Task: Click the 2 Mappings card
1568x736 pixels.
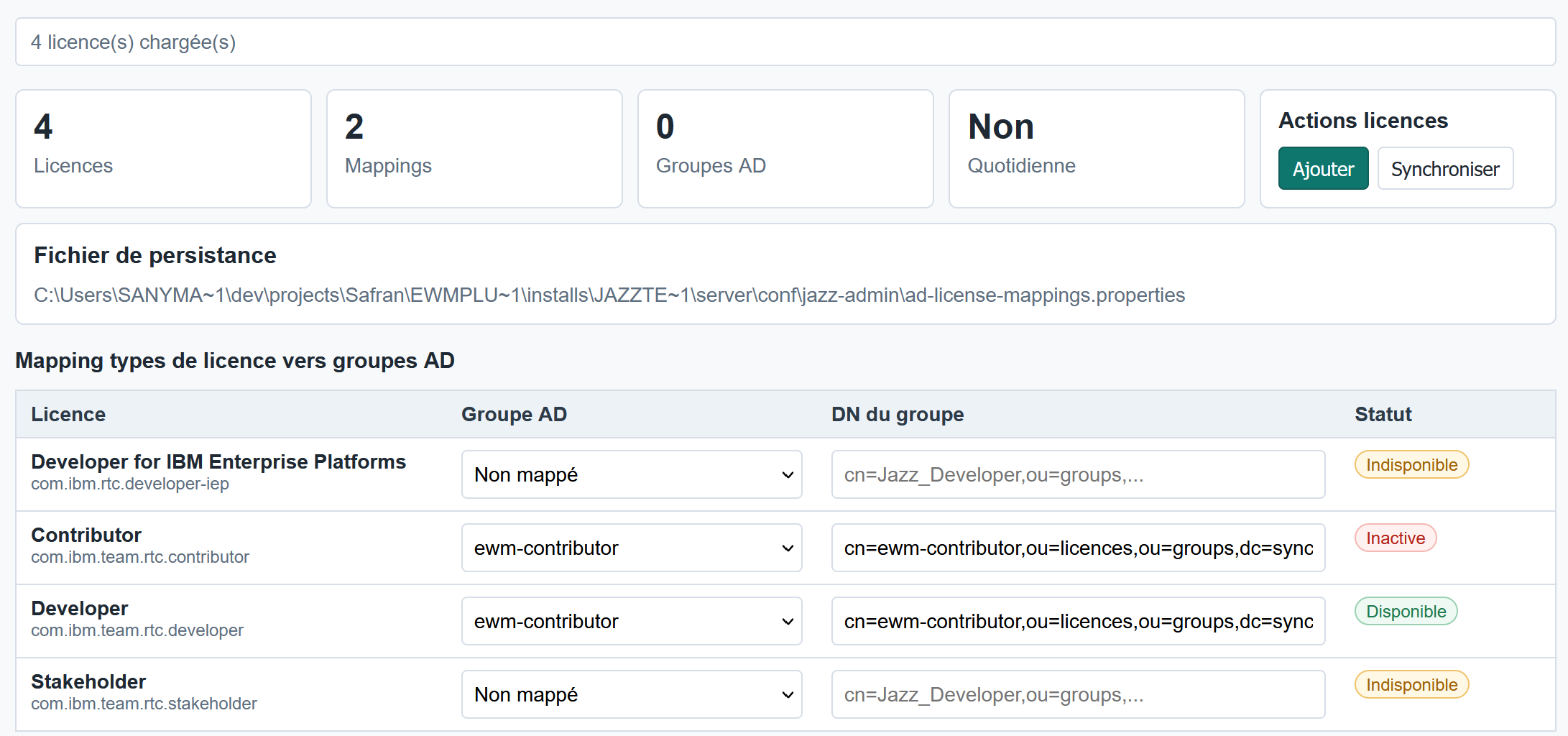Action: click(x=474, y=149)
